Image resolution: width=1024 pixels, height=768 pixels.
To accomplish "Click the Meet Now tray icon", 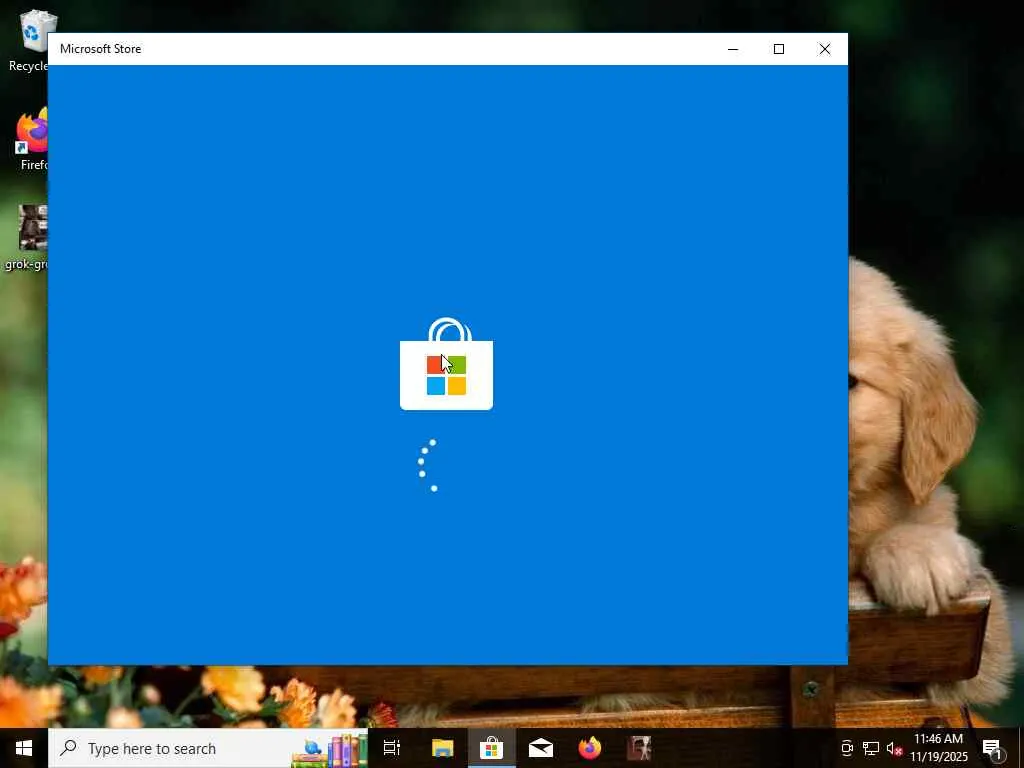I will tap(847, 748).
